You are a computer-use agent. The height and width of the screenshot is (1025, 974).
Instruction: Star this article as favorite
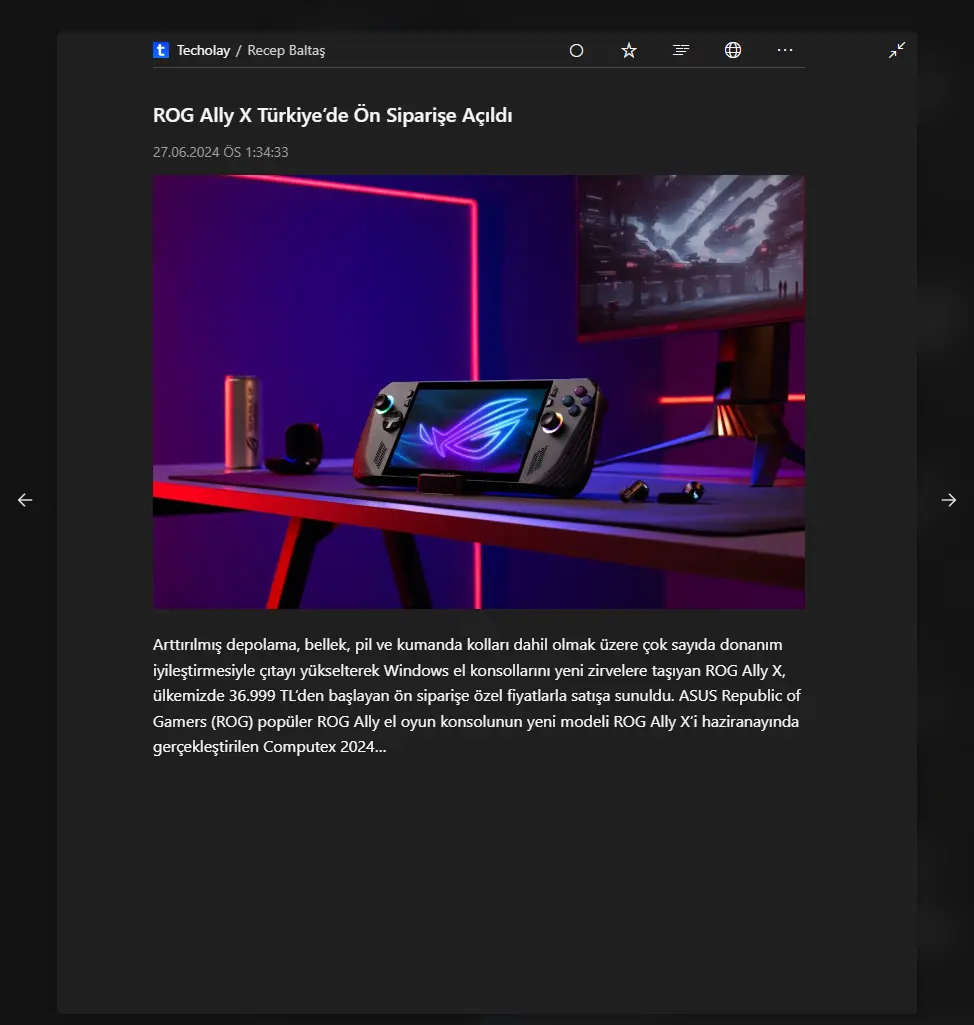click(628, 50)
